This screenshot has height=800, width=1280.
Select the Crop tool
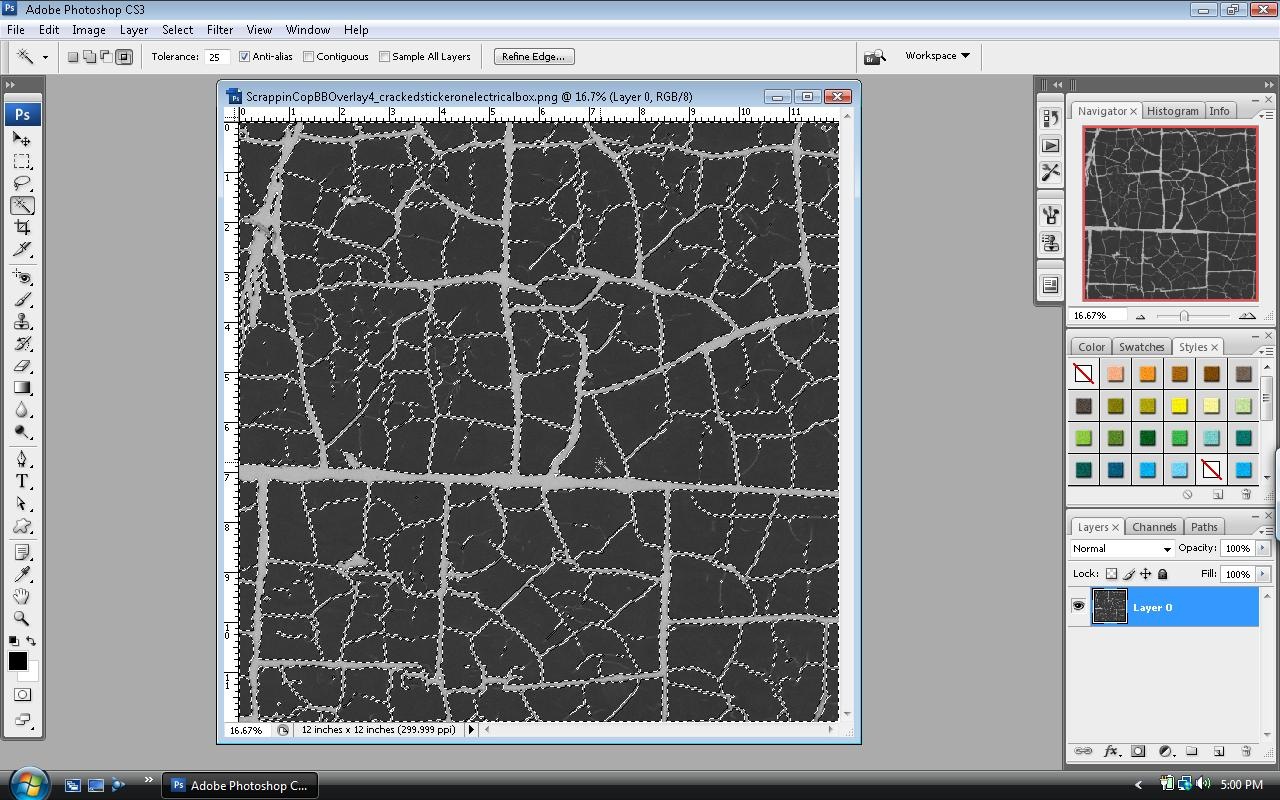pos(22,228)
